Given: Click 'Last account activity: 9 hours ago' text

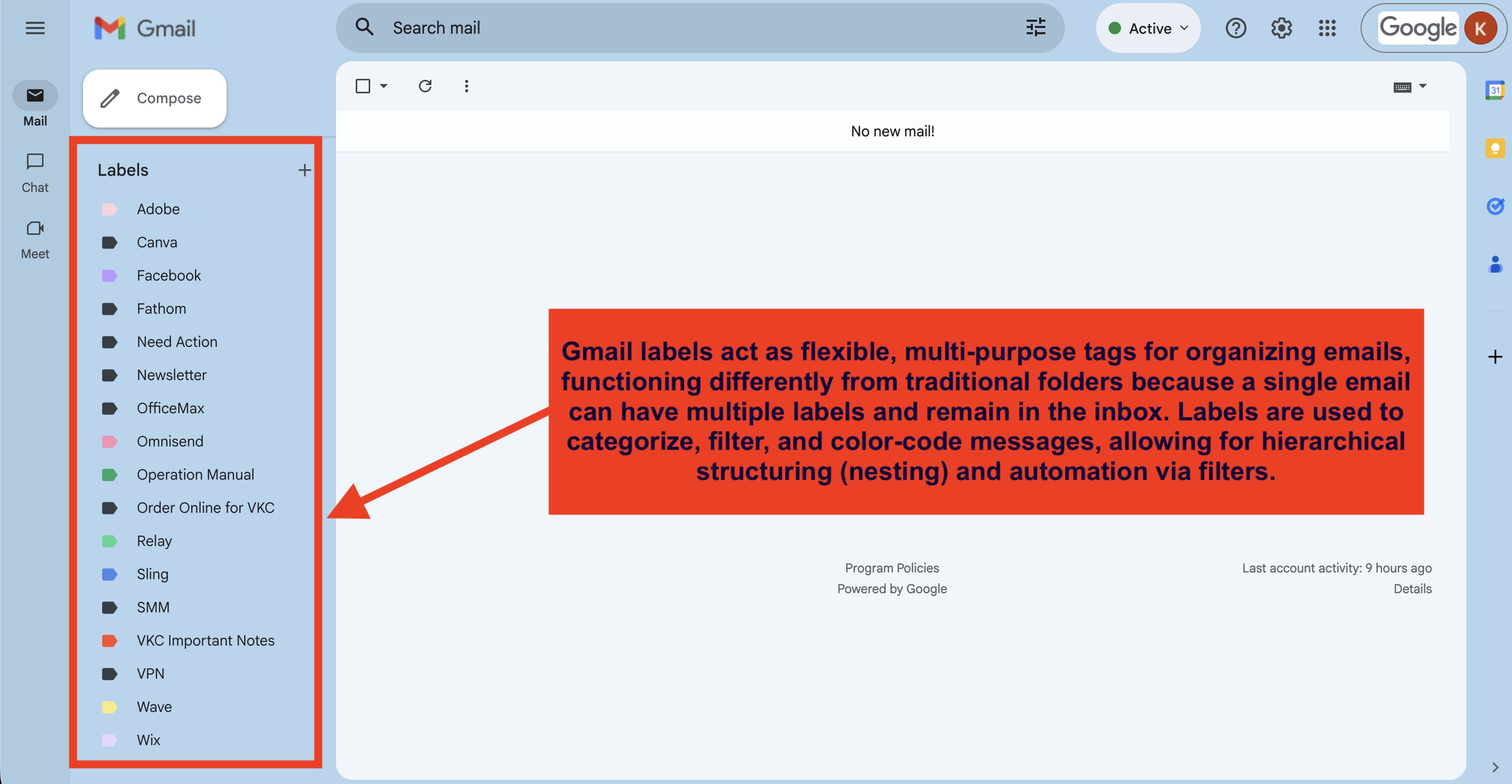Looking at the screenshot, I should coord(1337,568).
